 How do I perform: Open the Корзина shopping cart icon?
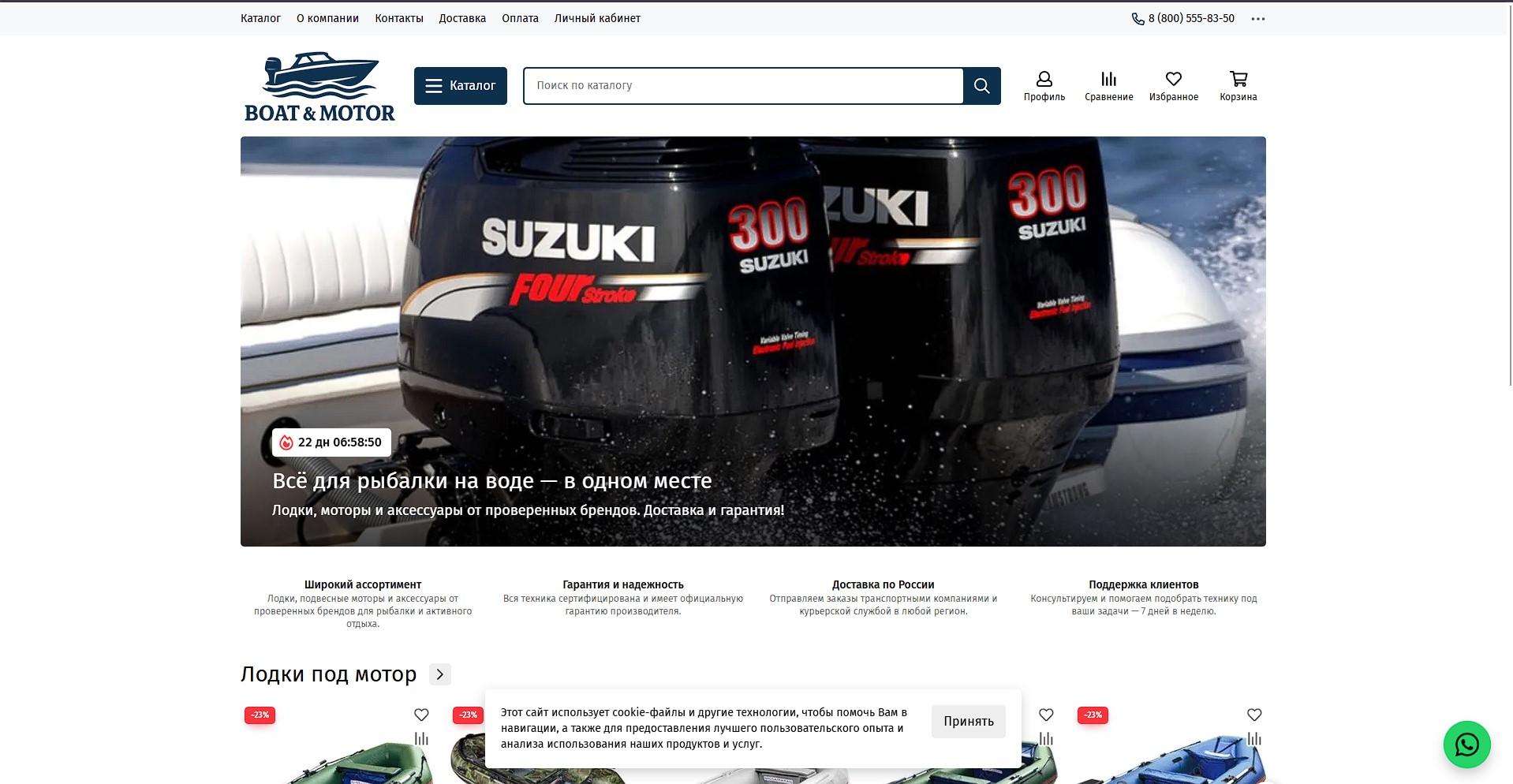[1238, 85]
